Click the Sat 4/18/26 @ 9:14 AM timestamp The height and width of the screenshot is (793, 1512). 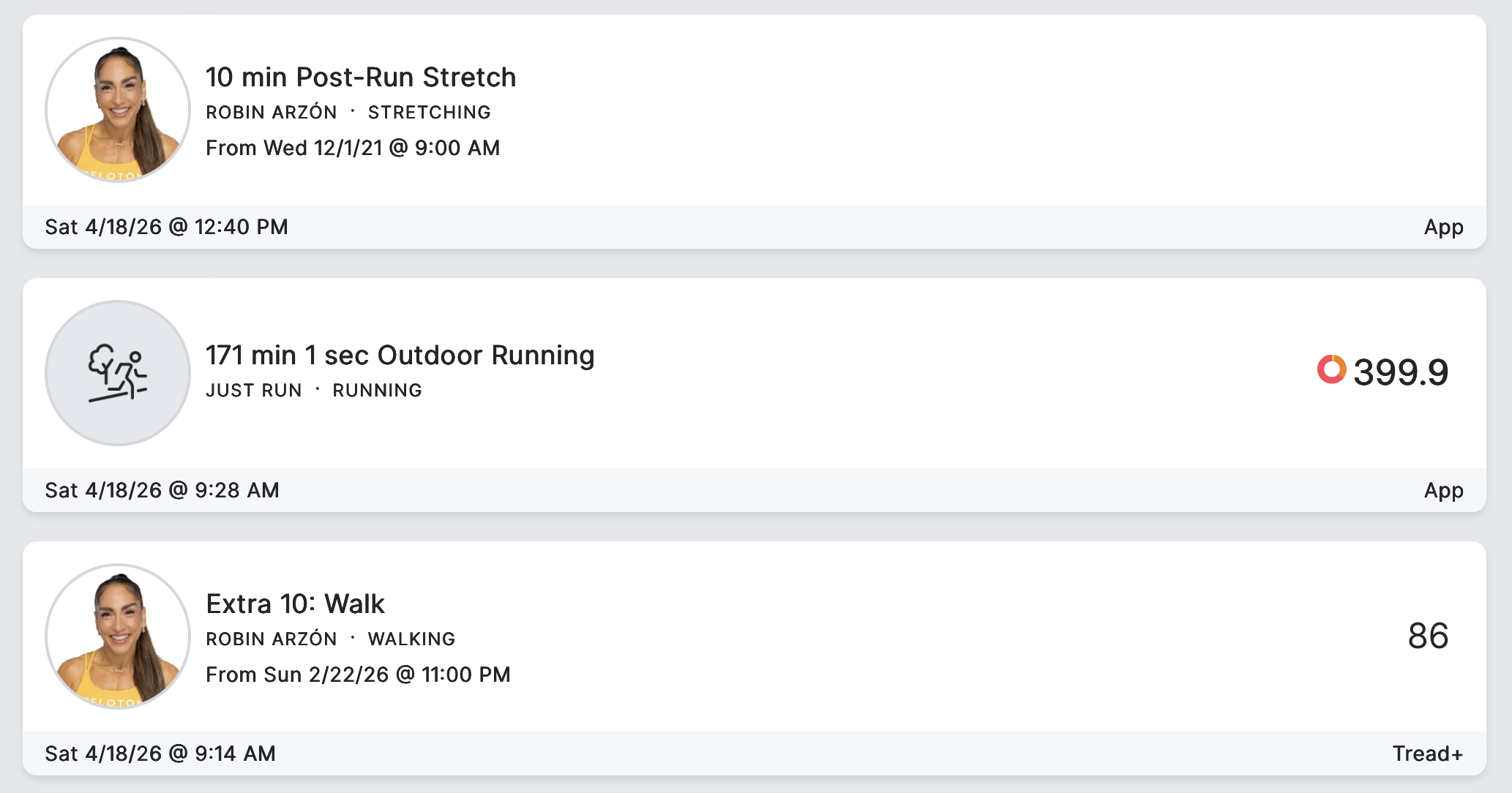tap(160, 753)
